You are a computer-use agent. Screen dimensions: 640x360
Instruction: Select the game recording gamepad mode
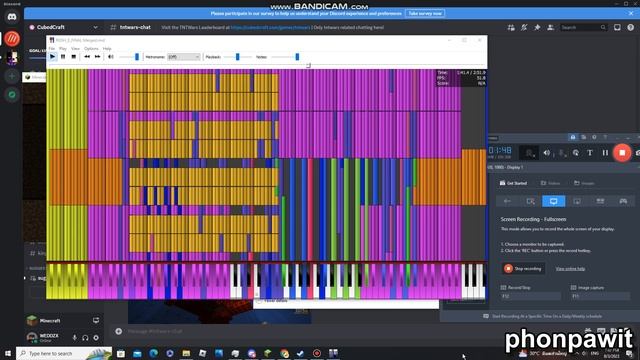[623, 201]
